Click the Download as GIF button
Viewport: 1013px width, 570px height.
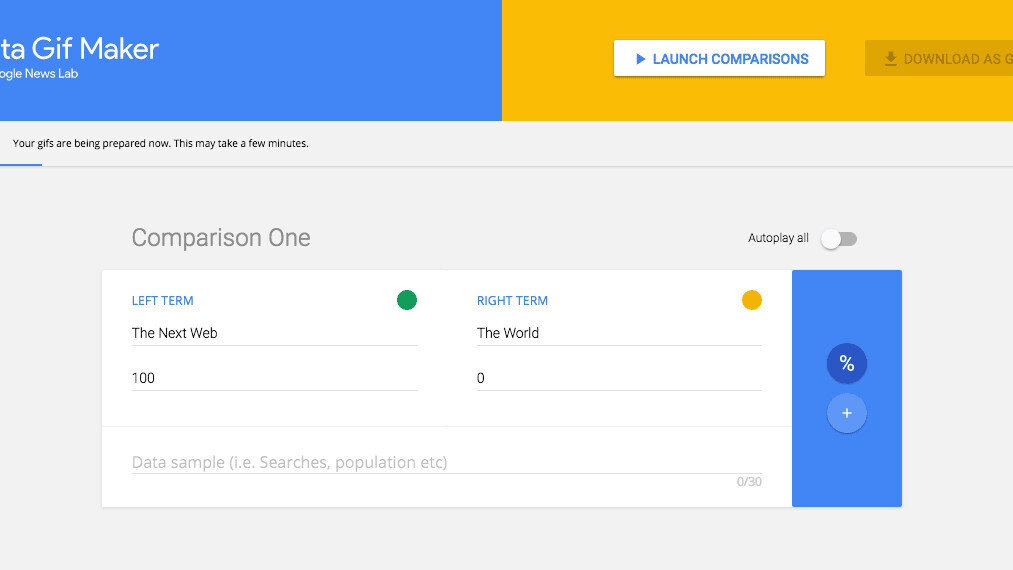tap(940, 59)
